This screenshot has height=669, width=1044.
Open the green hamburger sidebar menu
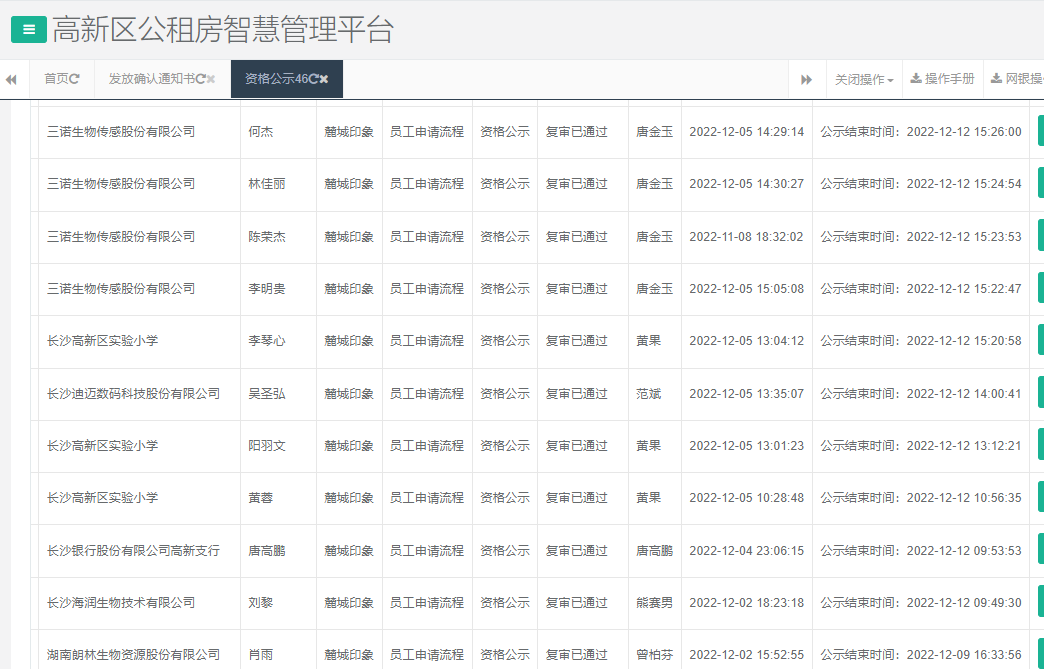pyautogui.click(x=27, y=29)
